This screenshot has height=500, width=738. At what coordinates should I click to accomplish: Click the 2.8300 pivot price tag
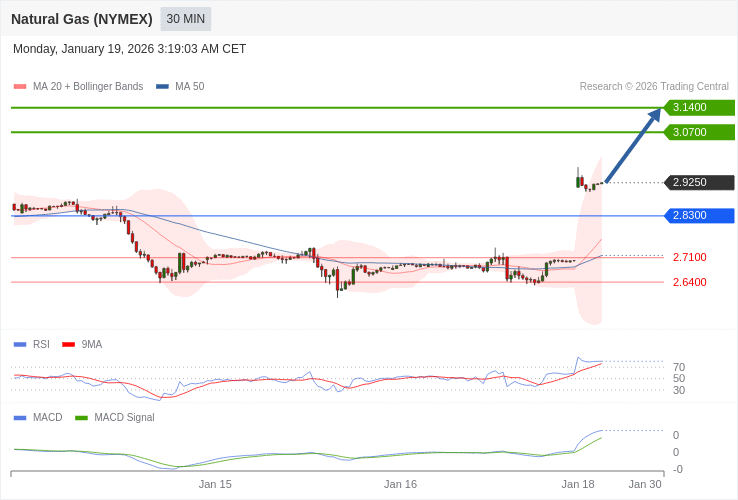click(699, 216)
